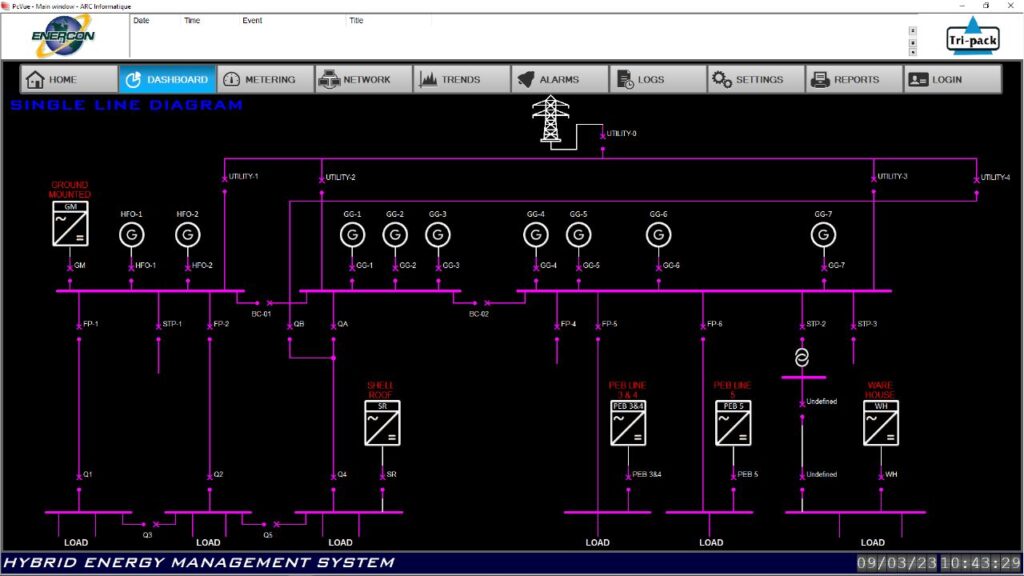Click the GG-7 generator circle symbol
Image resolution: width=1024 pixels, height=576 pixels.
(x=823, y=233)
